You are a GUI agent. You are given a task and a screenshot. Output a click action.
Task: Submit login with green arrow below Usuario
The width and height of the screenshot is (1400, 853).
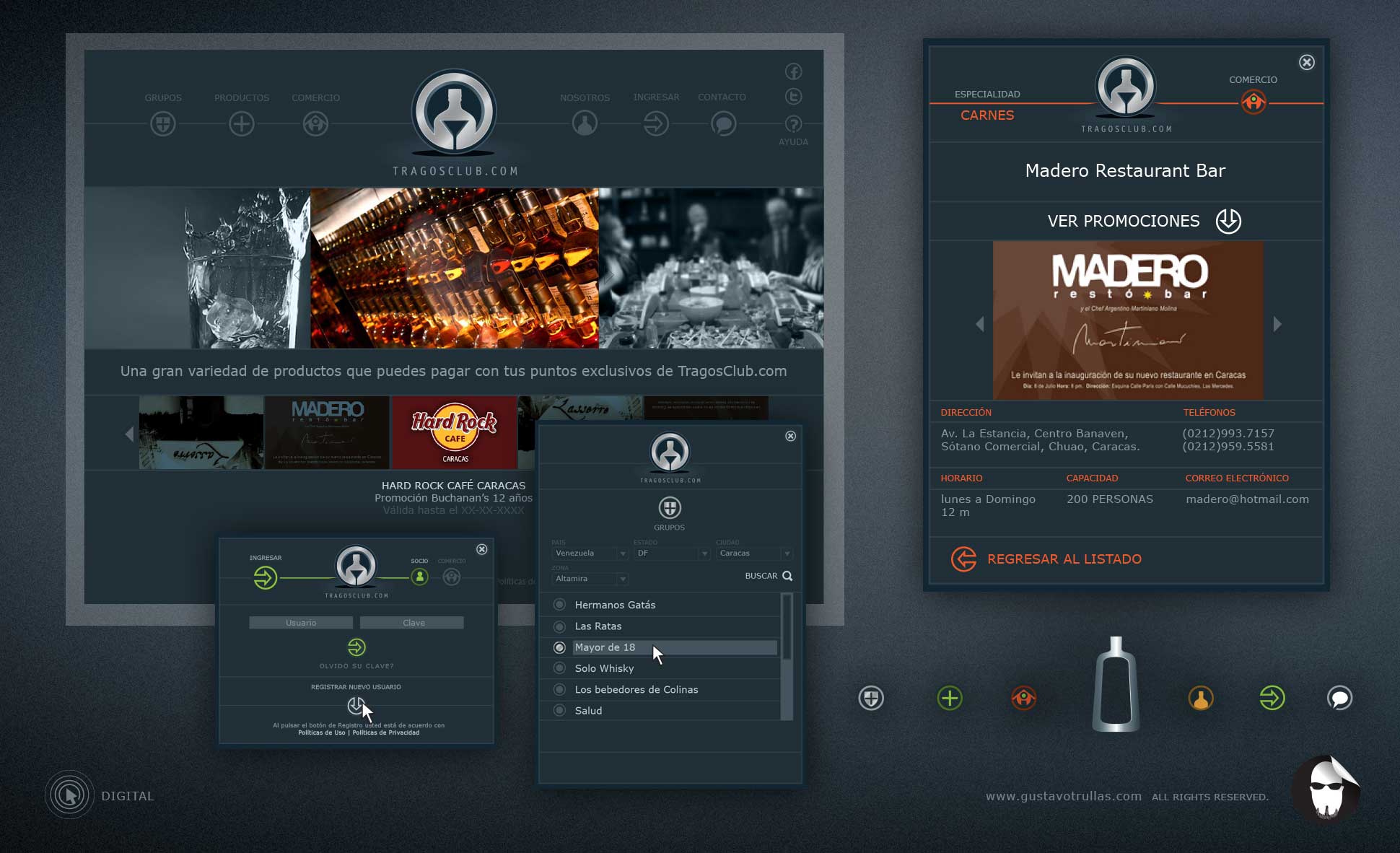356,647
